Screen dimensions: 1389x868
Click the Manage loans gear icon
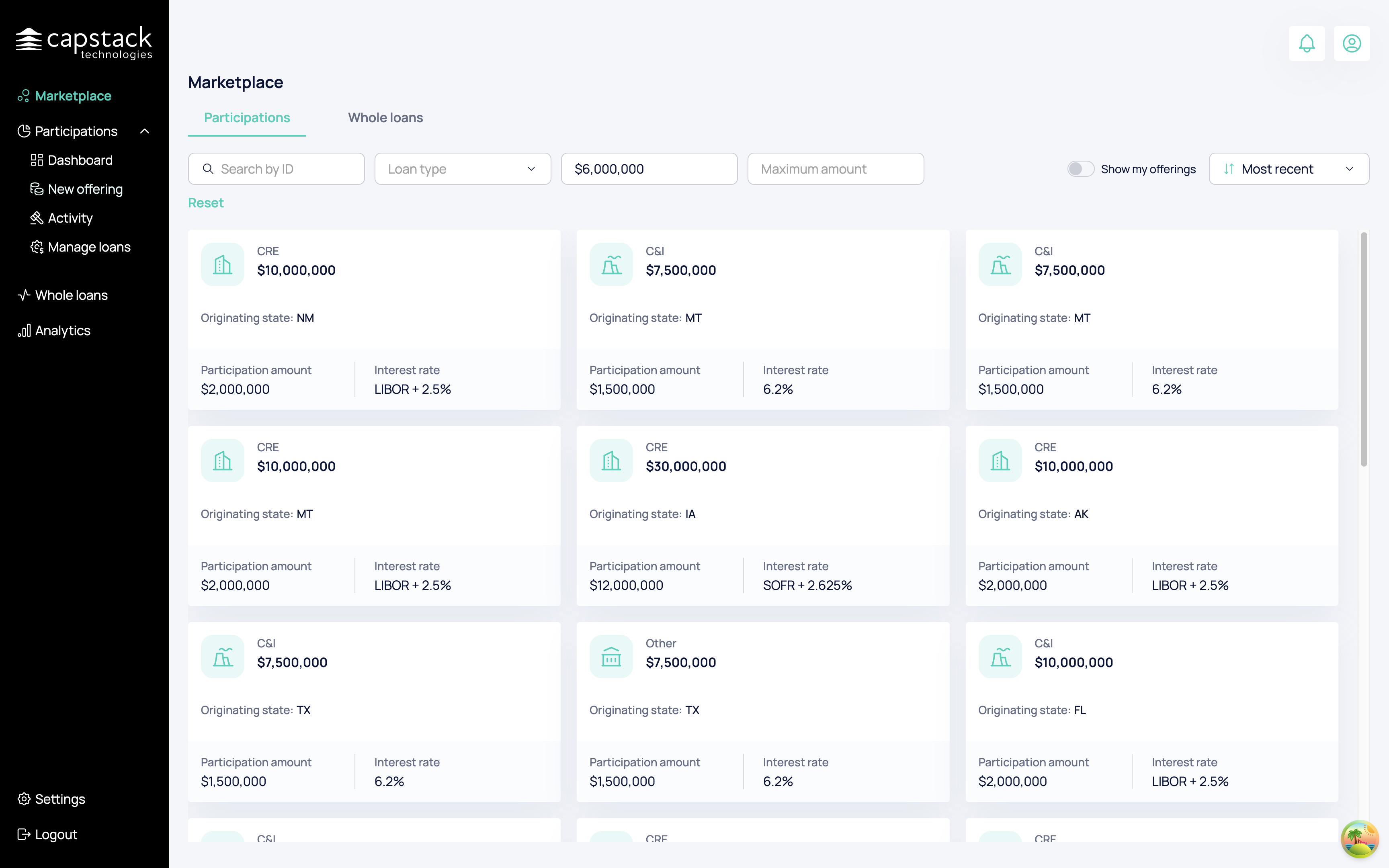point(37,247)
